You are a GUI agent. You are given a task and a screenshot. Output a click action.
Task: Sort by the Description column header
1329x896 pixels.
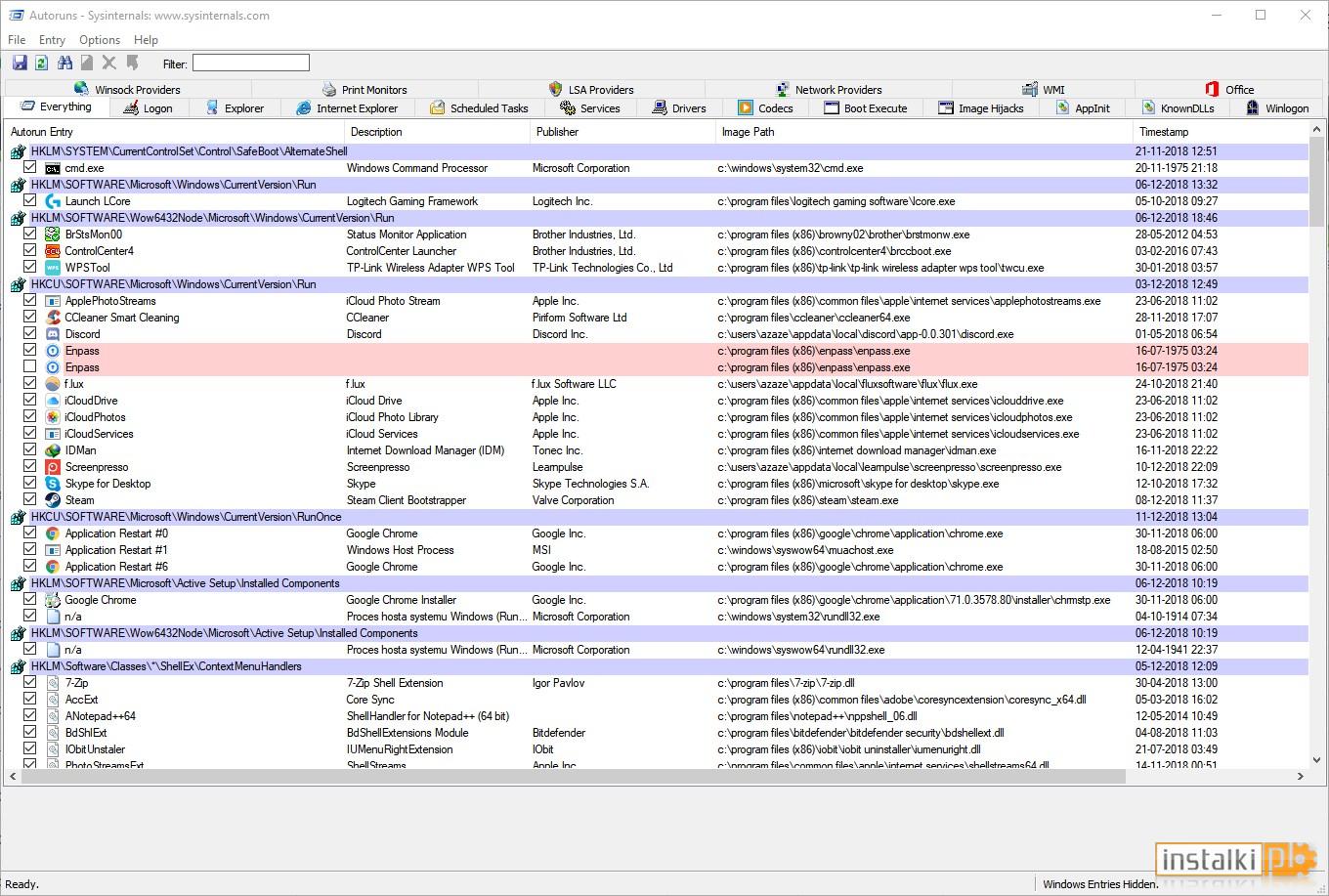pyautogui.click(x=438, y=132)
